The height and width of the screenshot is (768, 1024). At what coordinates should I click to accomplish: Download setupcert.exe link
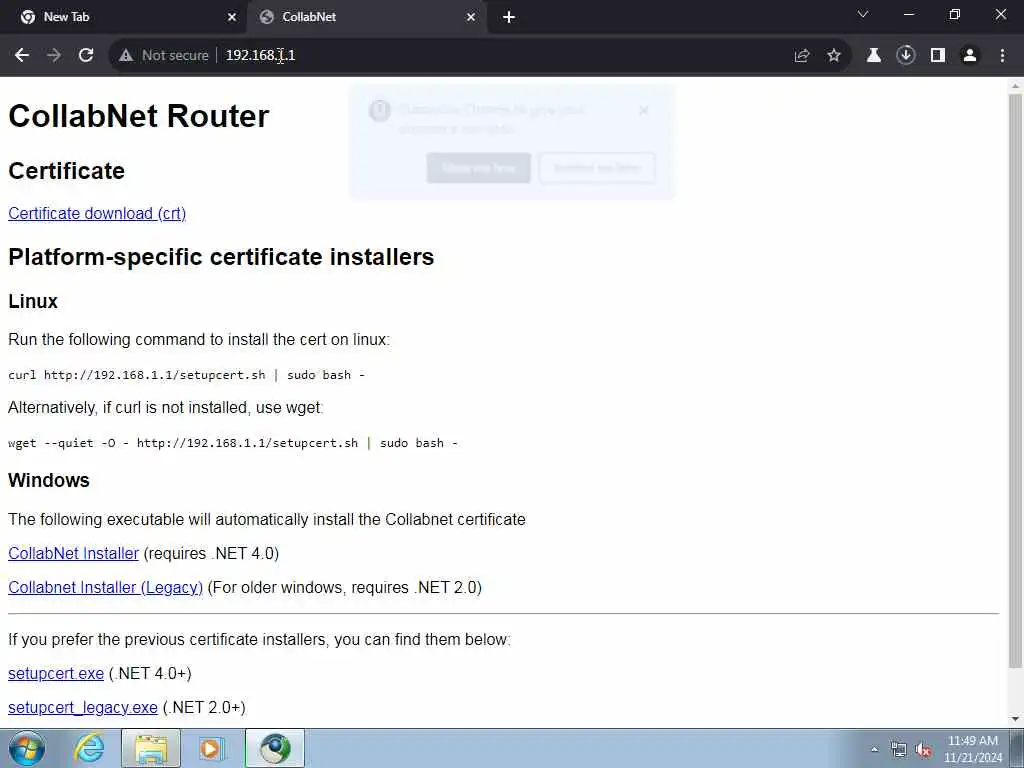56,673
